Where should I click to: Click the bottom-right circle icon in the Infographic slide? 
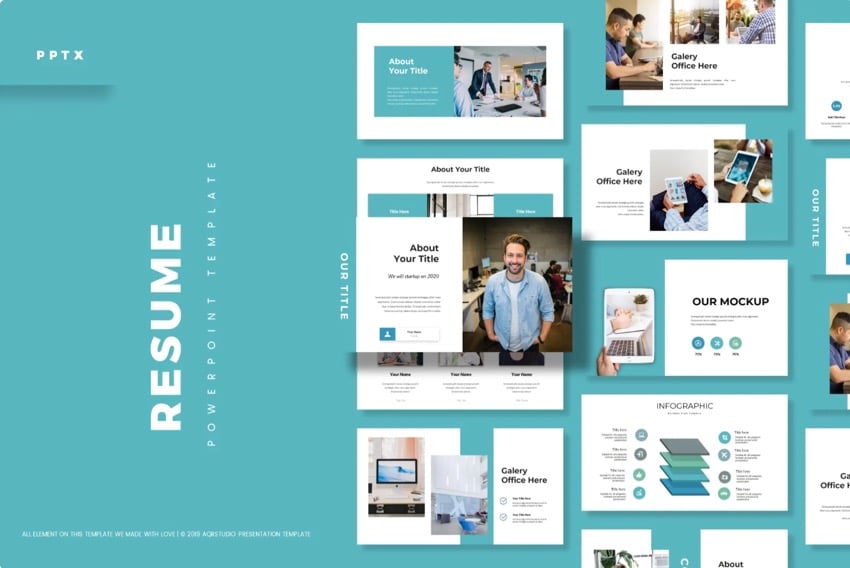click(x=724, y=493)
